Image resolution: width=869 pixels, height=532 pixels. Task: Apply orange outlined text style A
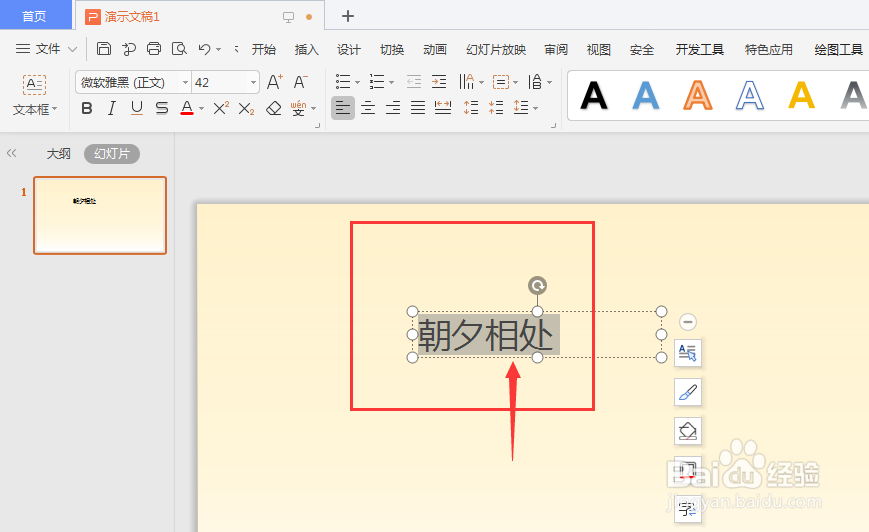coord(698,96)
